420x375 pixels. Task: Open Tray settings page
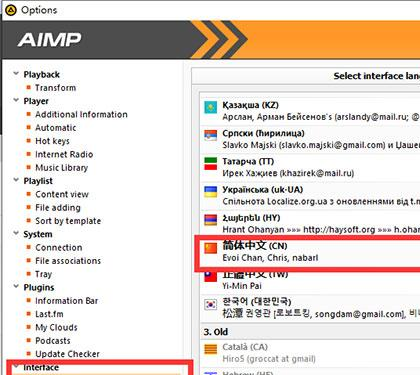pyautogui.click(x=44, y=274)
